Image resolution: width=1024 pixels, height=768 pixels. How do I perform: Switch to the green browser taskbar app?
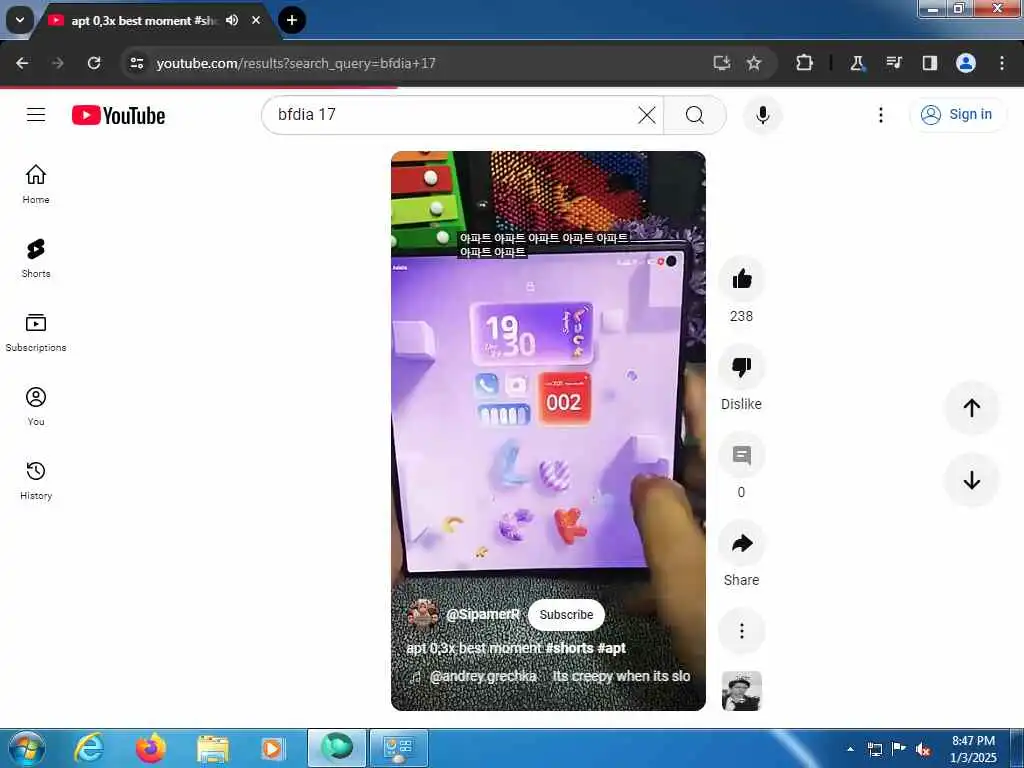point(337,748)
